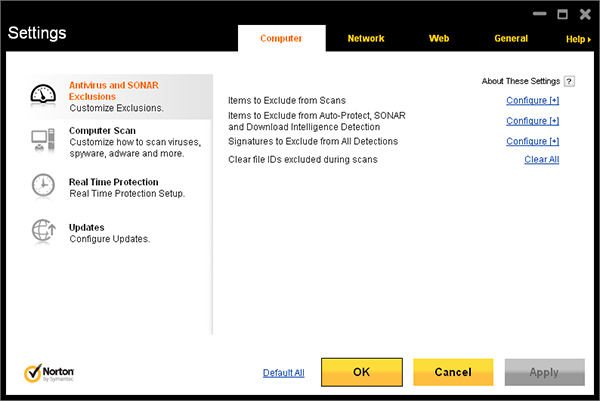This screenshot has height=401, width=600.
Task: Click 'Items to Exclude from Scans' text
Action: [287, 100]
